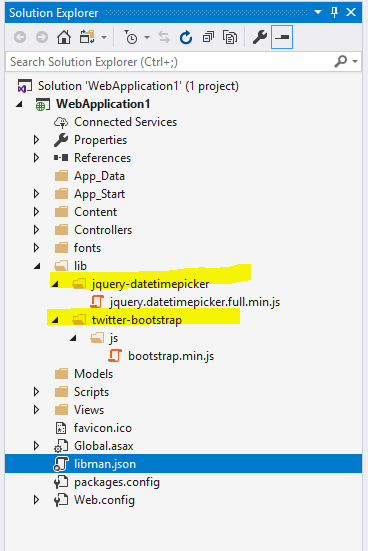Select the WebApplication1 project
Viewport: 368px width, 551px height.
103,104
